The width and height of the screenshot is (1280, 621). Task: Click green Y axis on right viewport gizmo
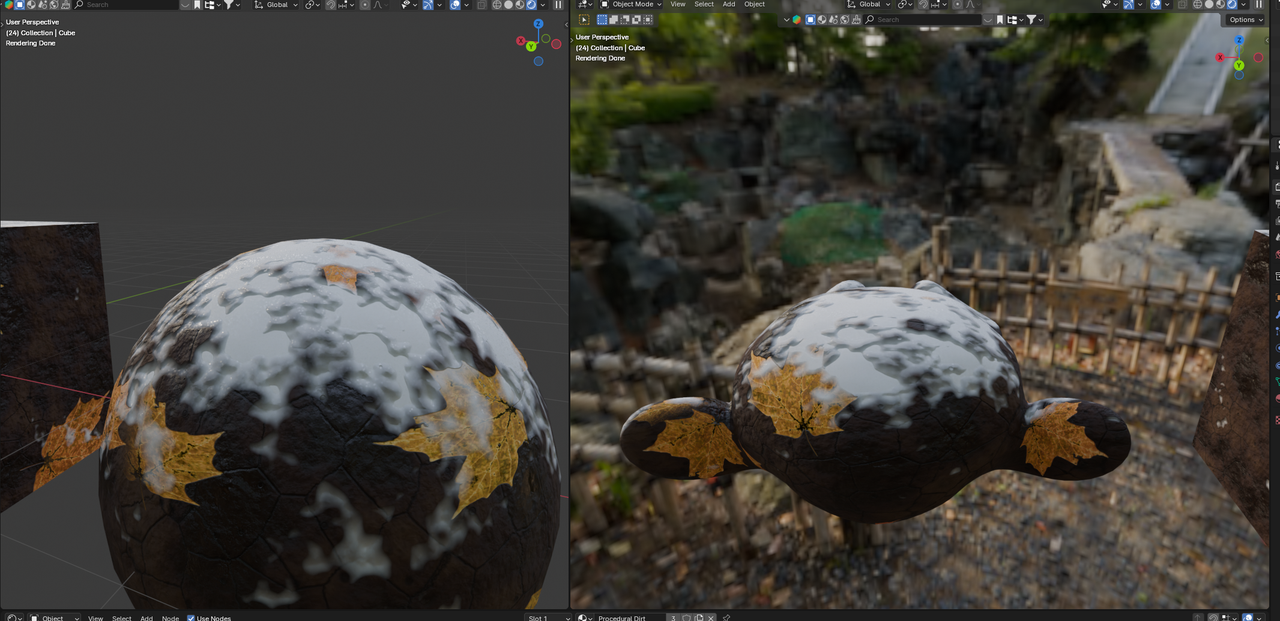pos(1239,65)
